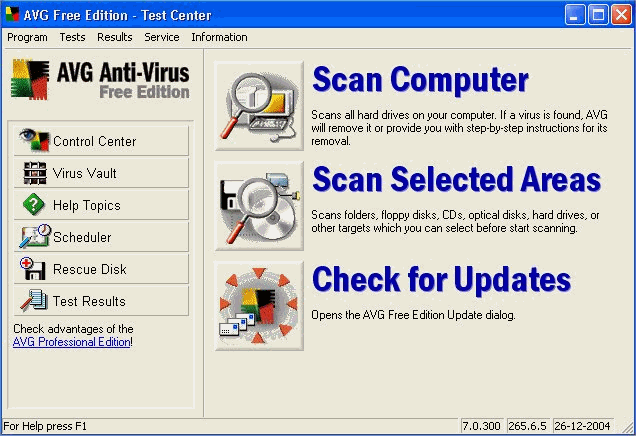The height and width of the screenshot is (436, 636).
Task: View Test Results via its label
Action: [x=89, y=301]
